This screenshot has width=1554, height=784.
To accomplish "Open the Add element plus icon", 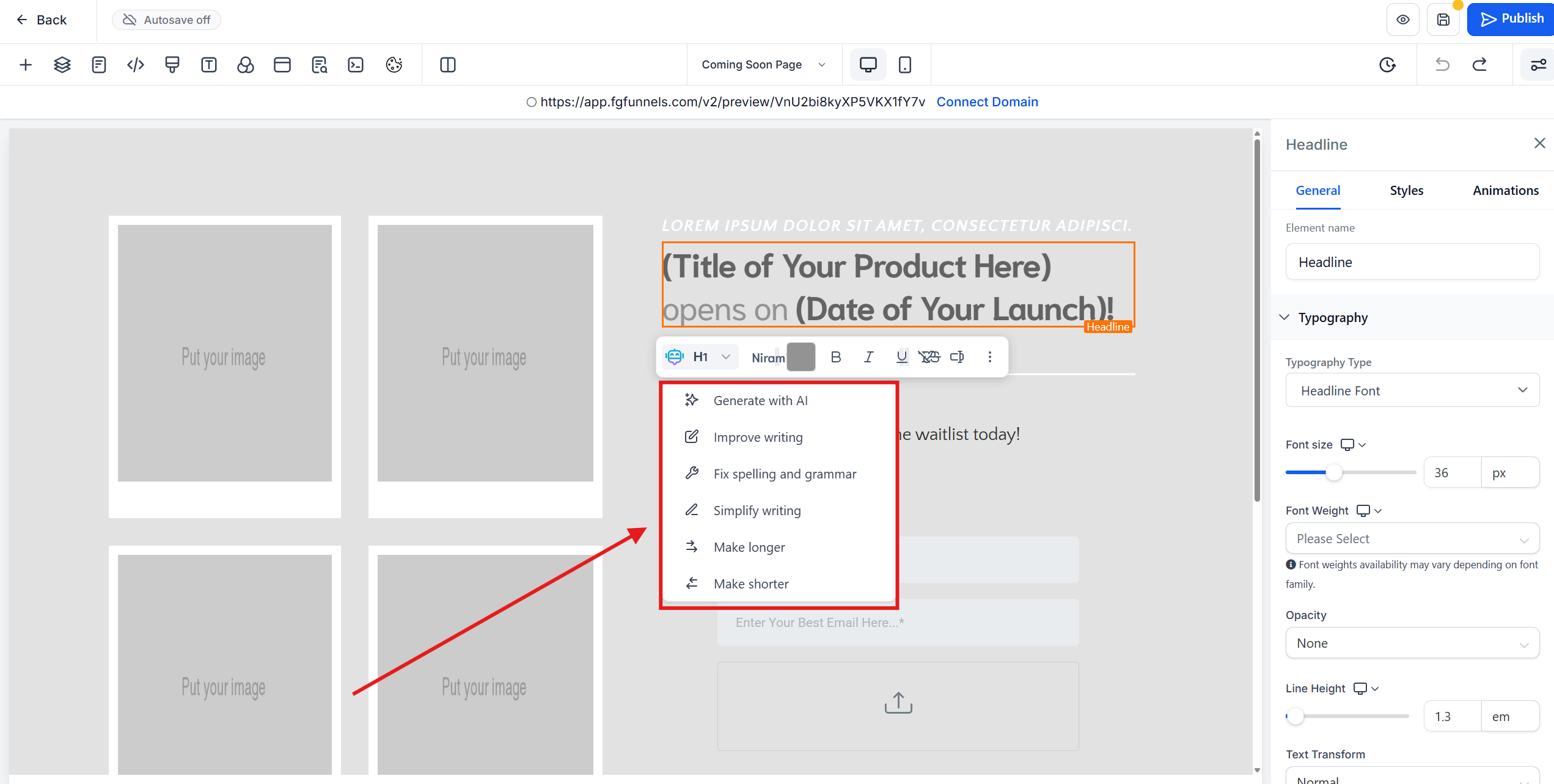I will (x=26, y=65).
